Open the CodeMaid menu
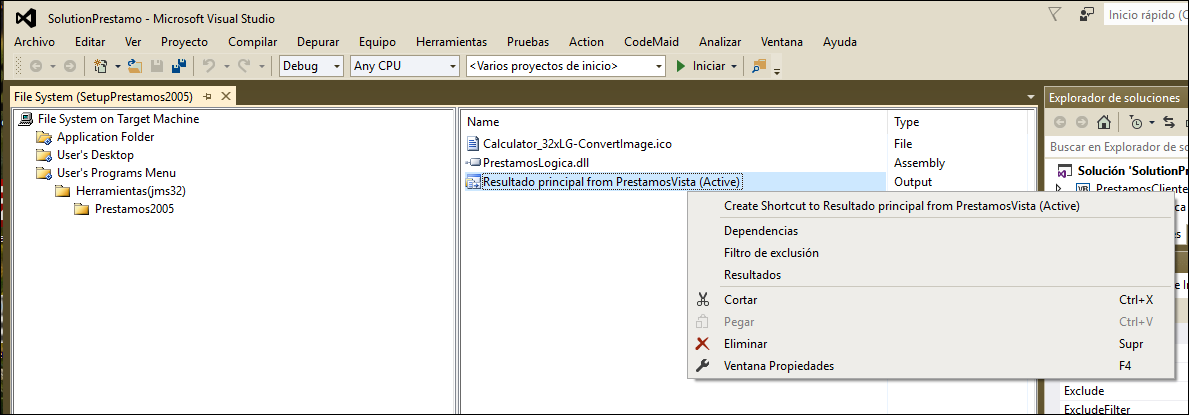 pyautogui.click(x=651, y=42)
